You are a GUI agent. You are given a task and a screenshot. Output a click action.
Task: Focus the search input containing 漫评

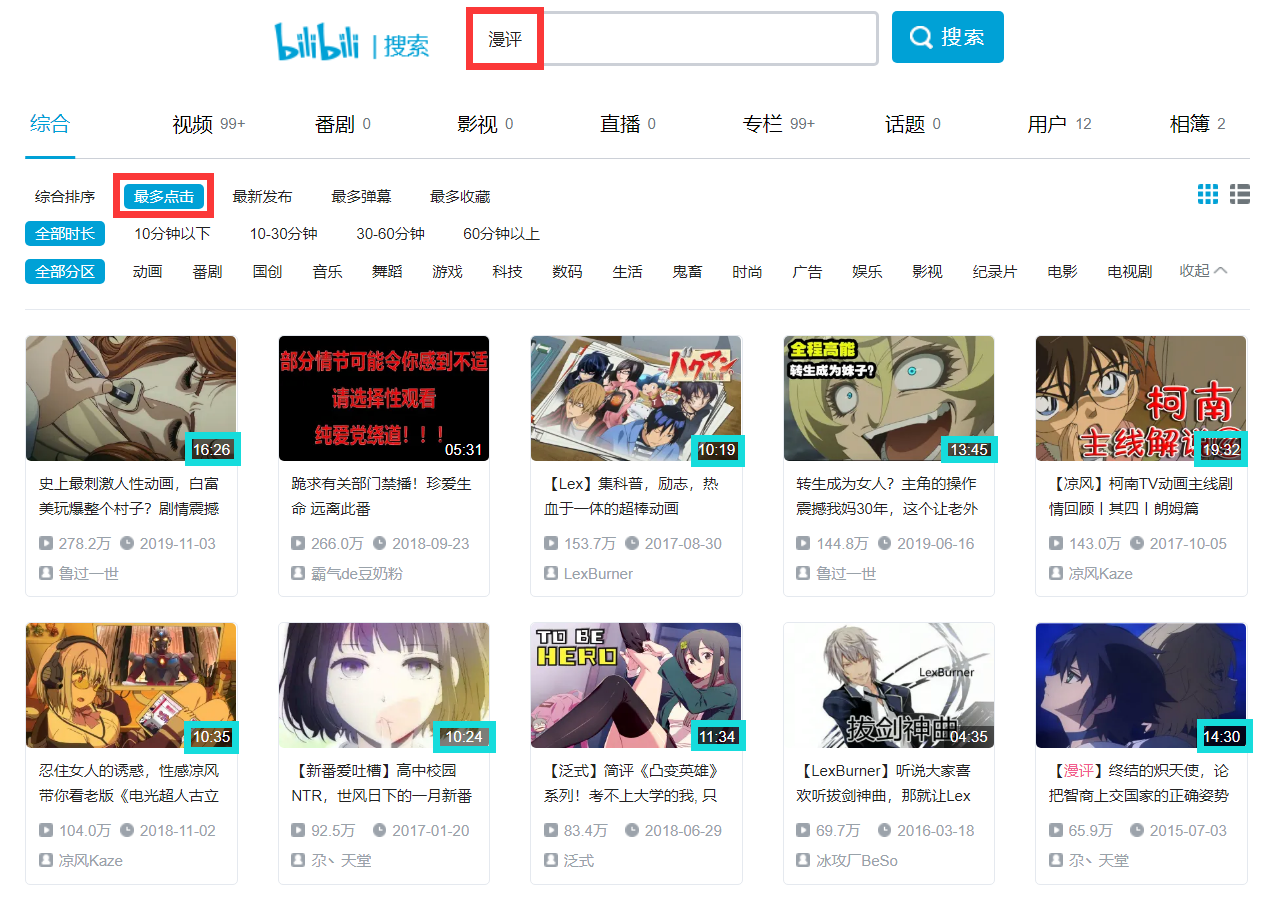674,39
